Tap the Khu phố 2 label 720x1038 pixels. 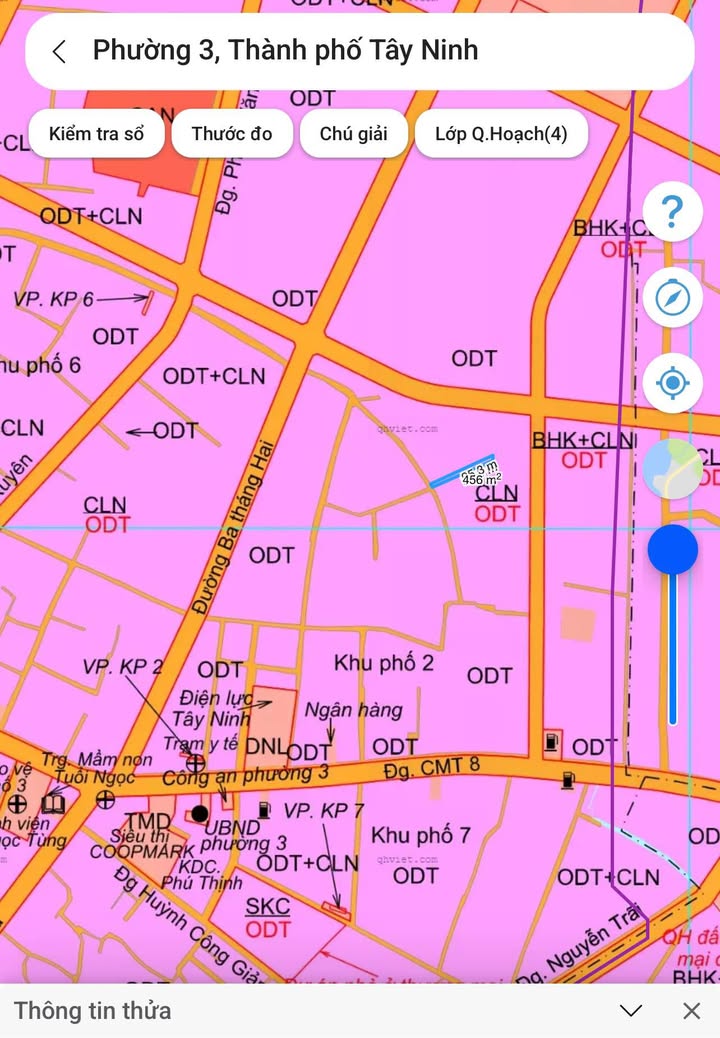click(384, 663)
